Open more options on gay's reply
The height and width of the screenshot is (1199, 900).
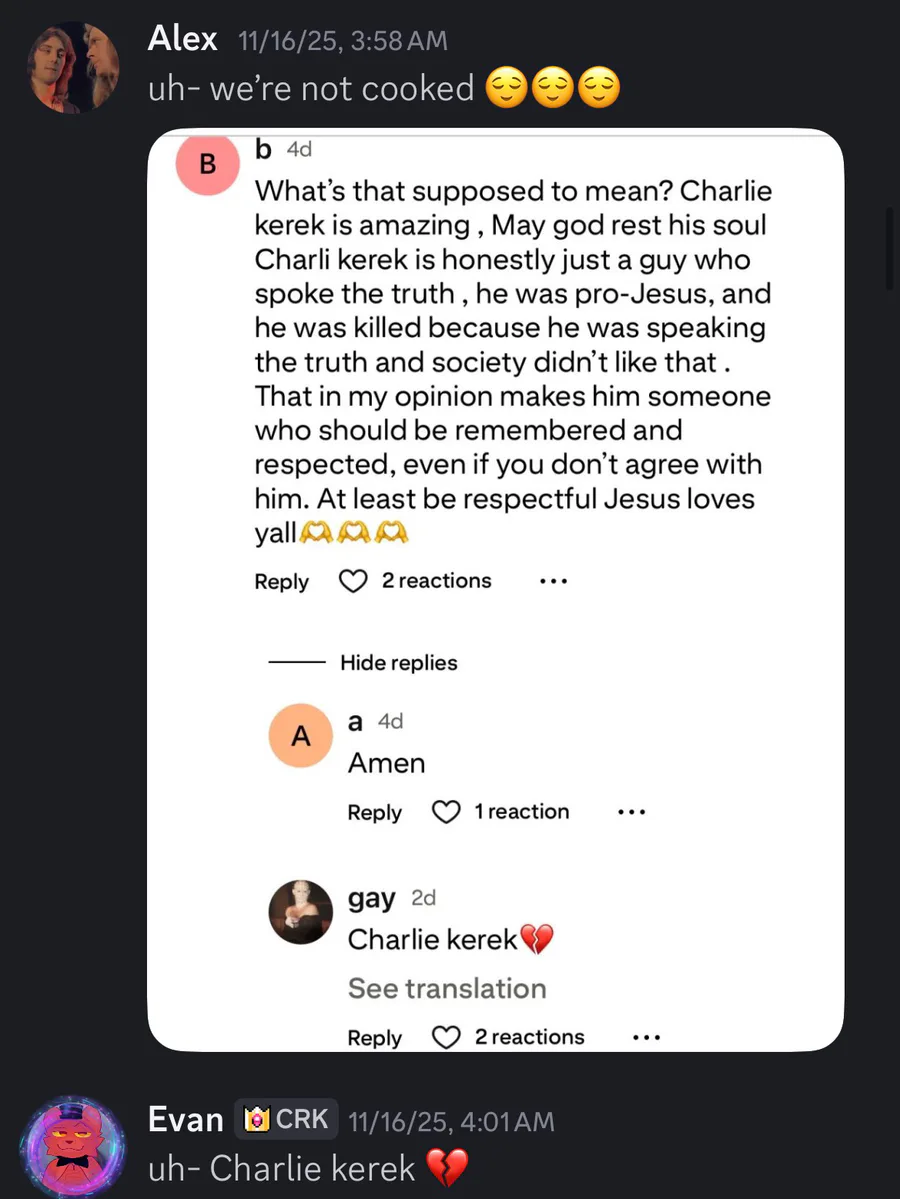click(646, 1038)
